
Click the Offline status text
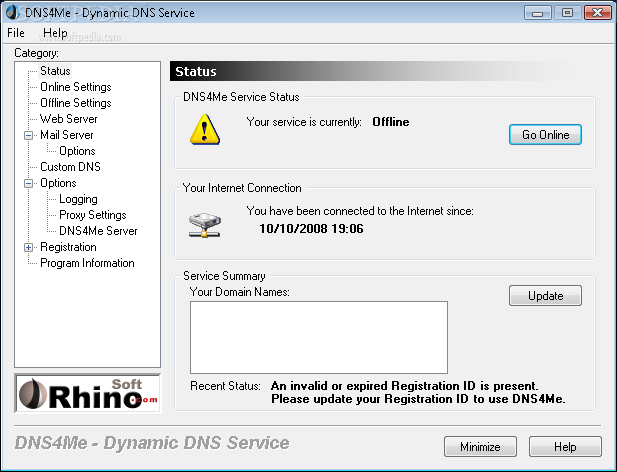tap(391, 122)
